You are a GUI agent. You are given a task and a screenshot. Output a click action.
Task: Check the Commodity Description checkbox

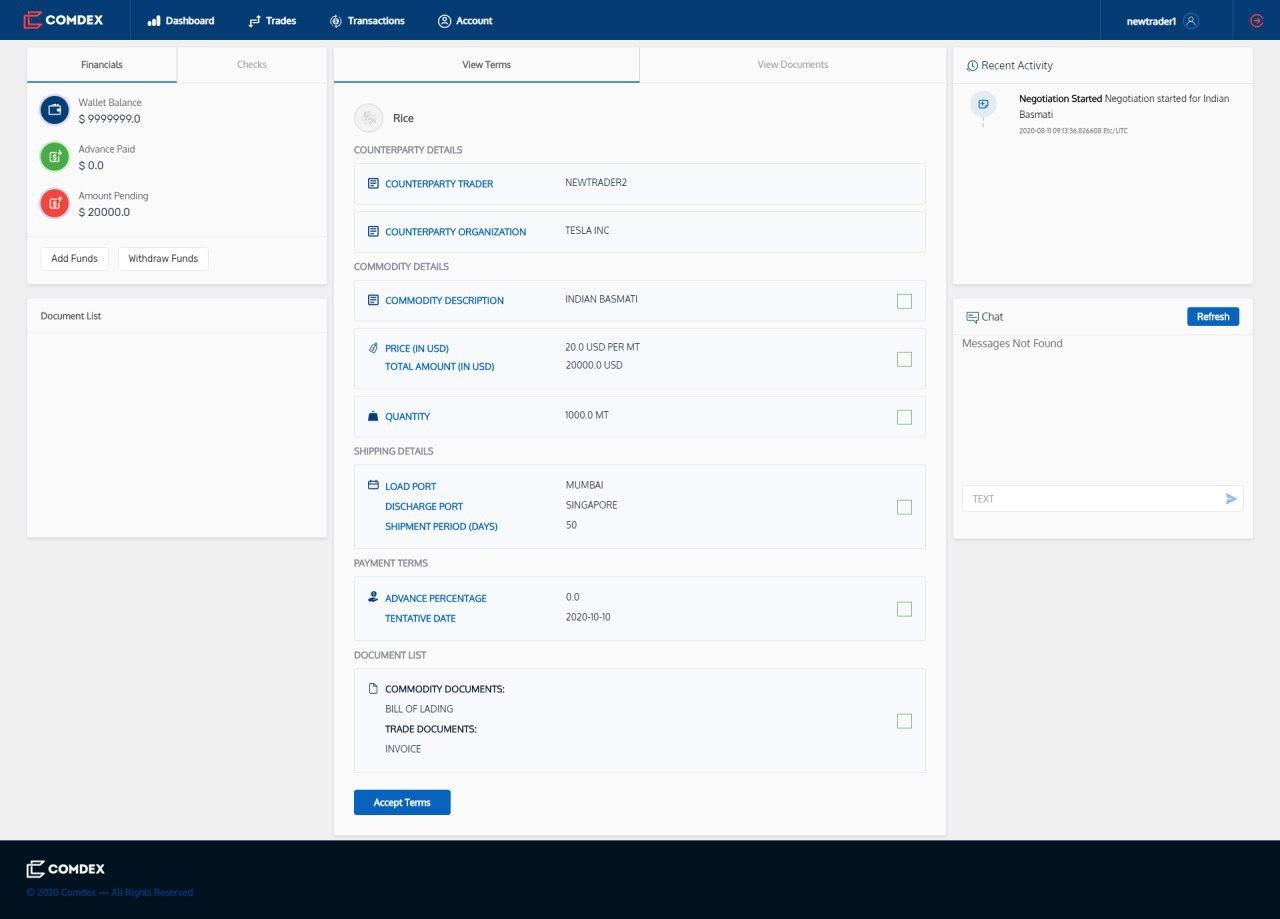pos(904,301)
